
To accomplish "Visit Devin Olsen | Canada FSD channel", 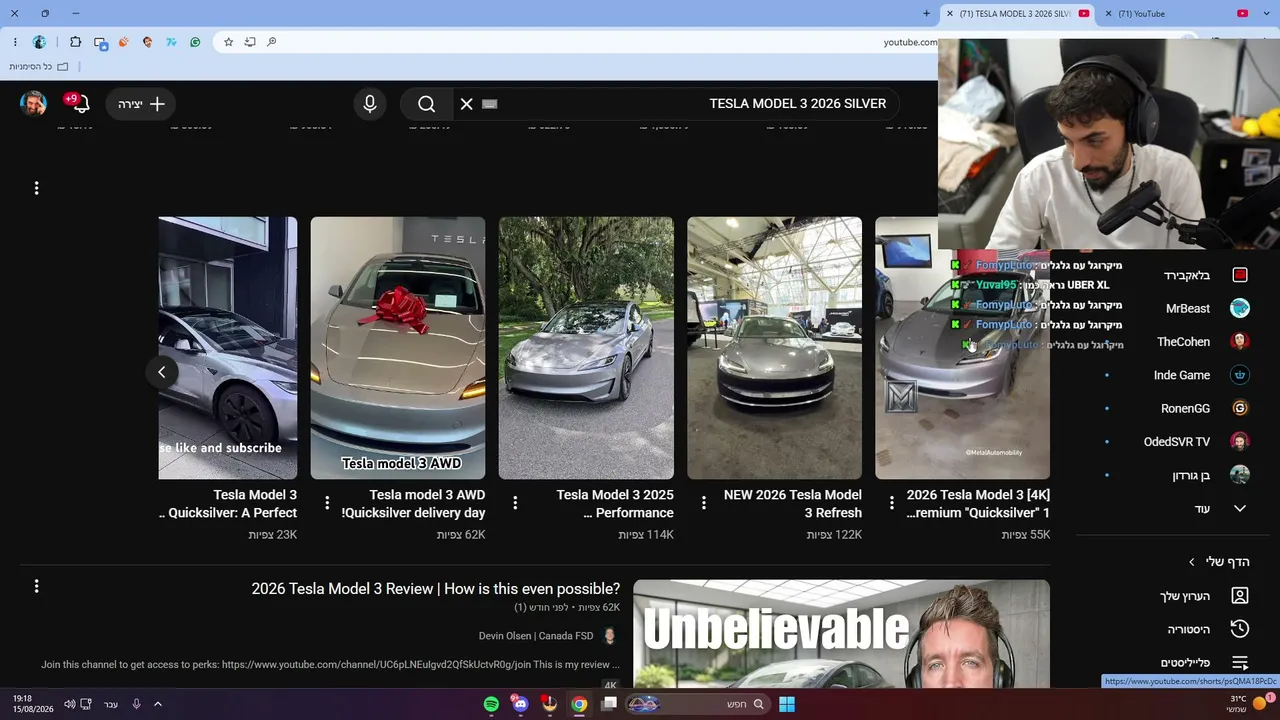I will tap(536, 636).
